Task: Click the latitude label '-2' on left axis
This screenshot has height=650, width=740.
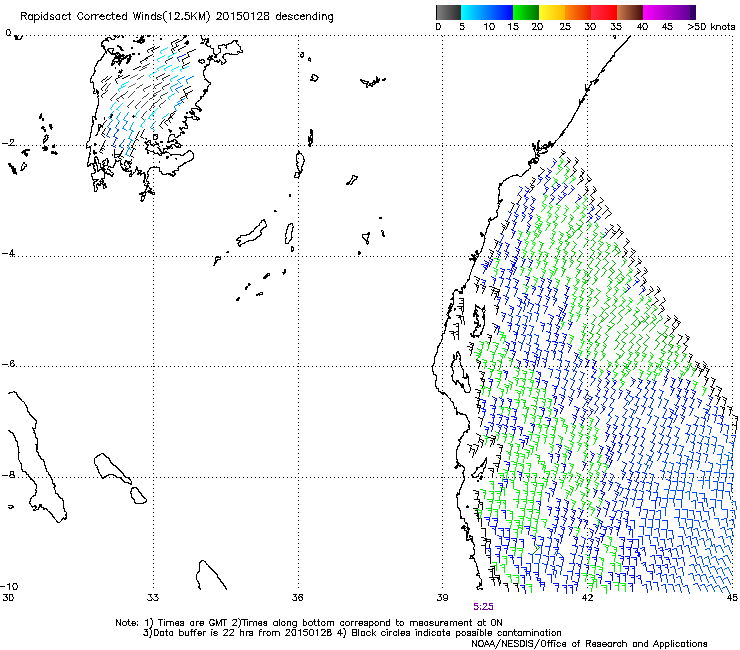Action: point(9,143)
